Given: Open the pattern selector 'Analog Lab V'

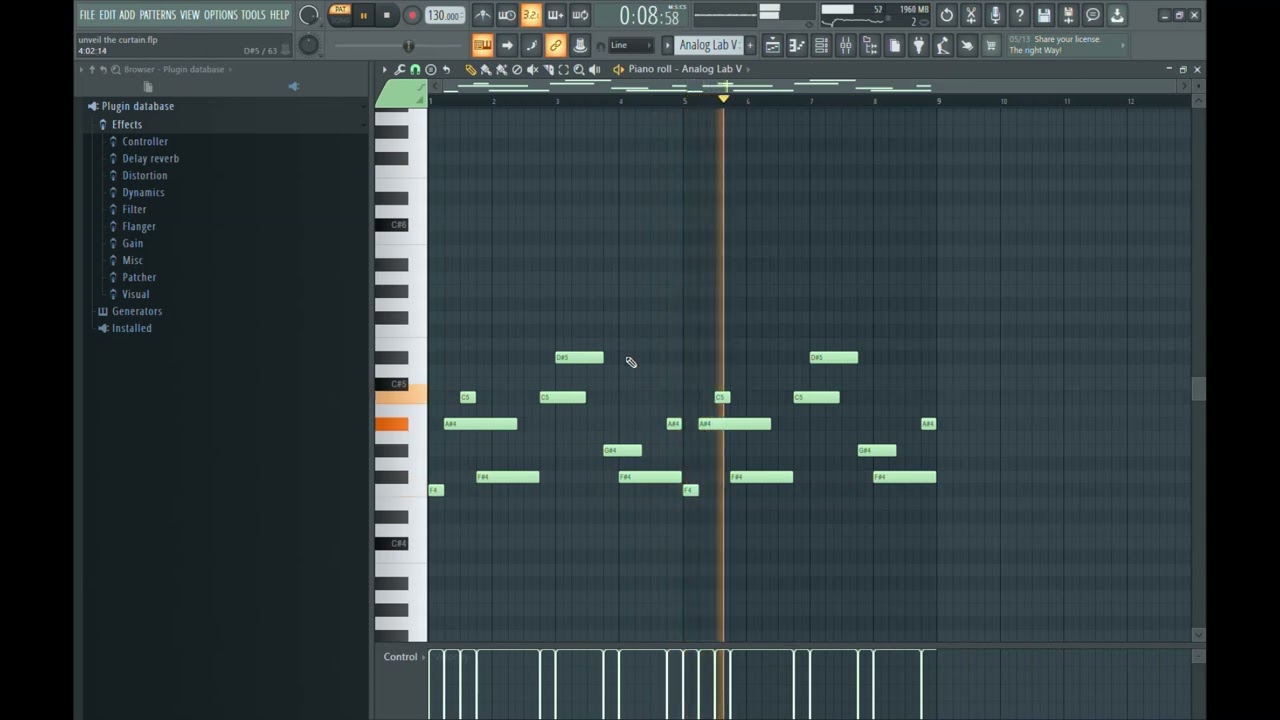Looking at the screenshot, I should coord(708,45).
